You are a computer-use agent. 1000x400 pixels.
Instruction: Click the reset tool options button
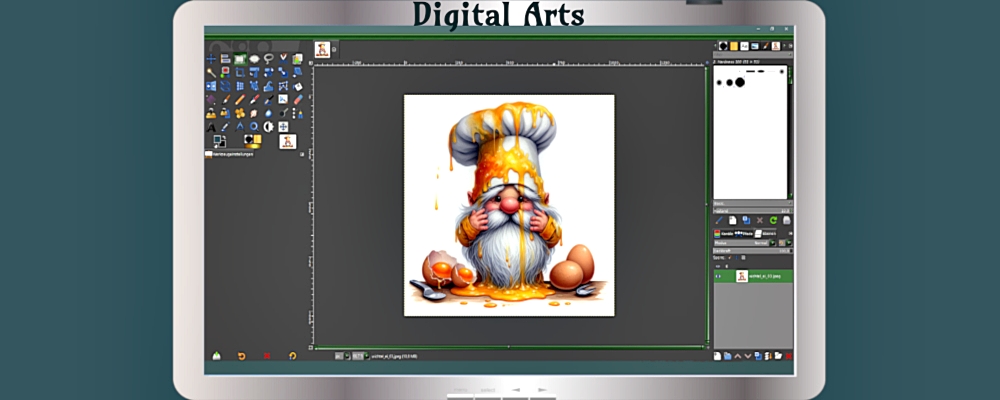click(293, 355)
